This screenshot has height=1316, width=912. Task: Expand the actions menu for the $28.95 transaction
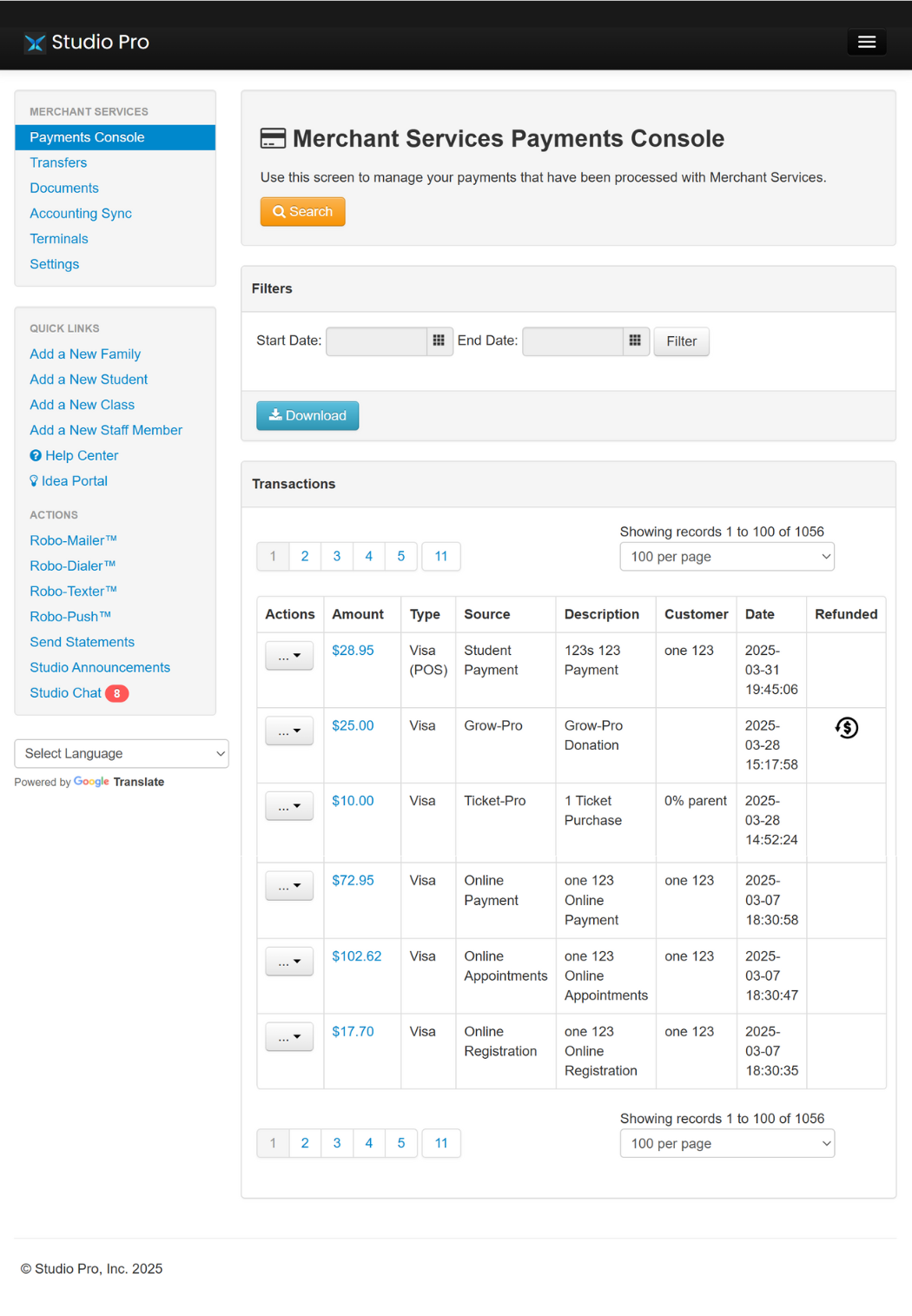point(288,655)
